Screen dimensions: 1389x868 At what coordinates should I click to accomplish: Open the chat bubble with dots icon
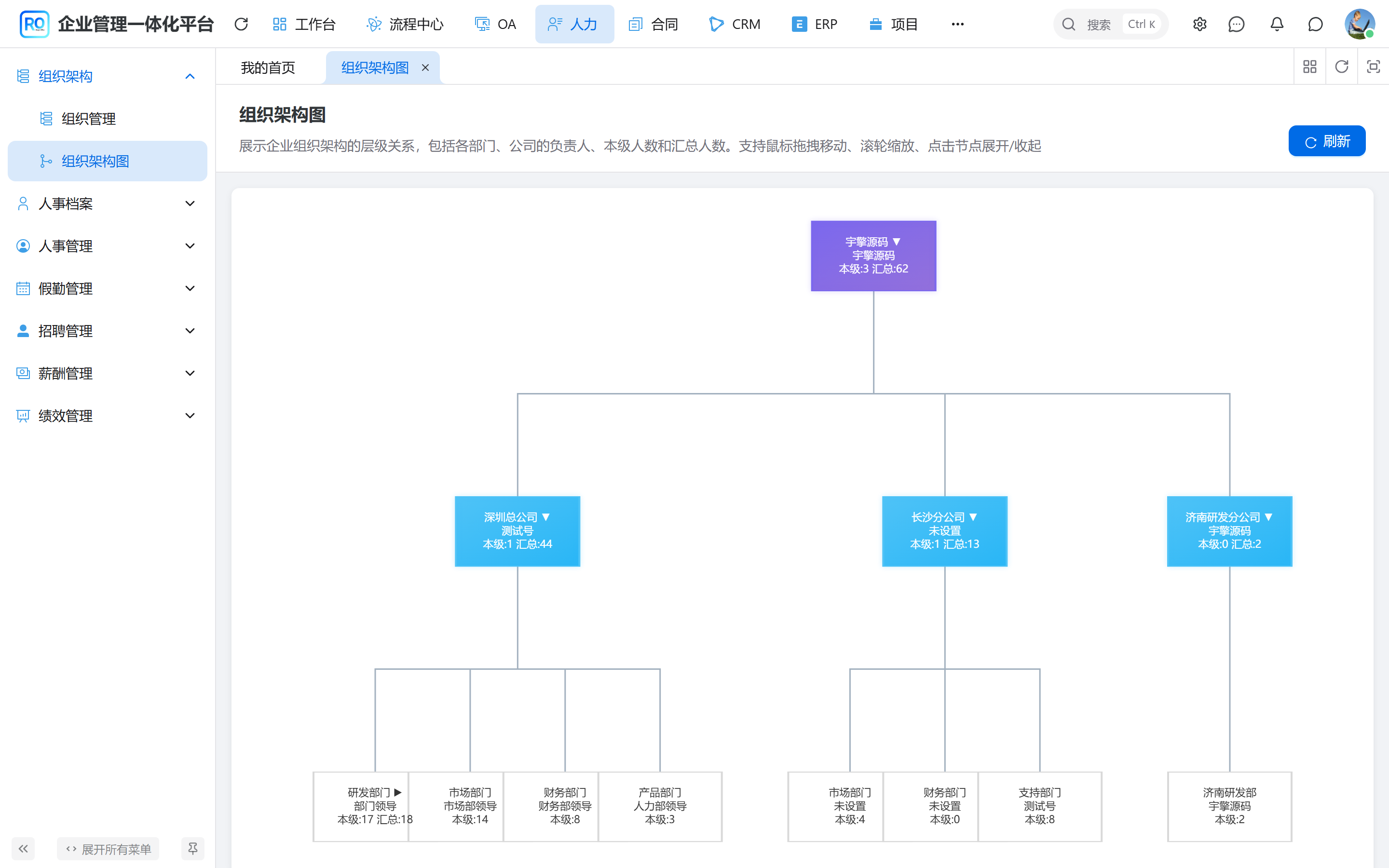(1236, 24)
